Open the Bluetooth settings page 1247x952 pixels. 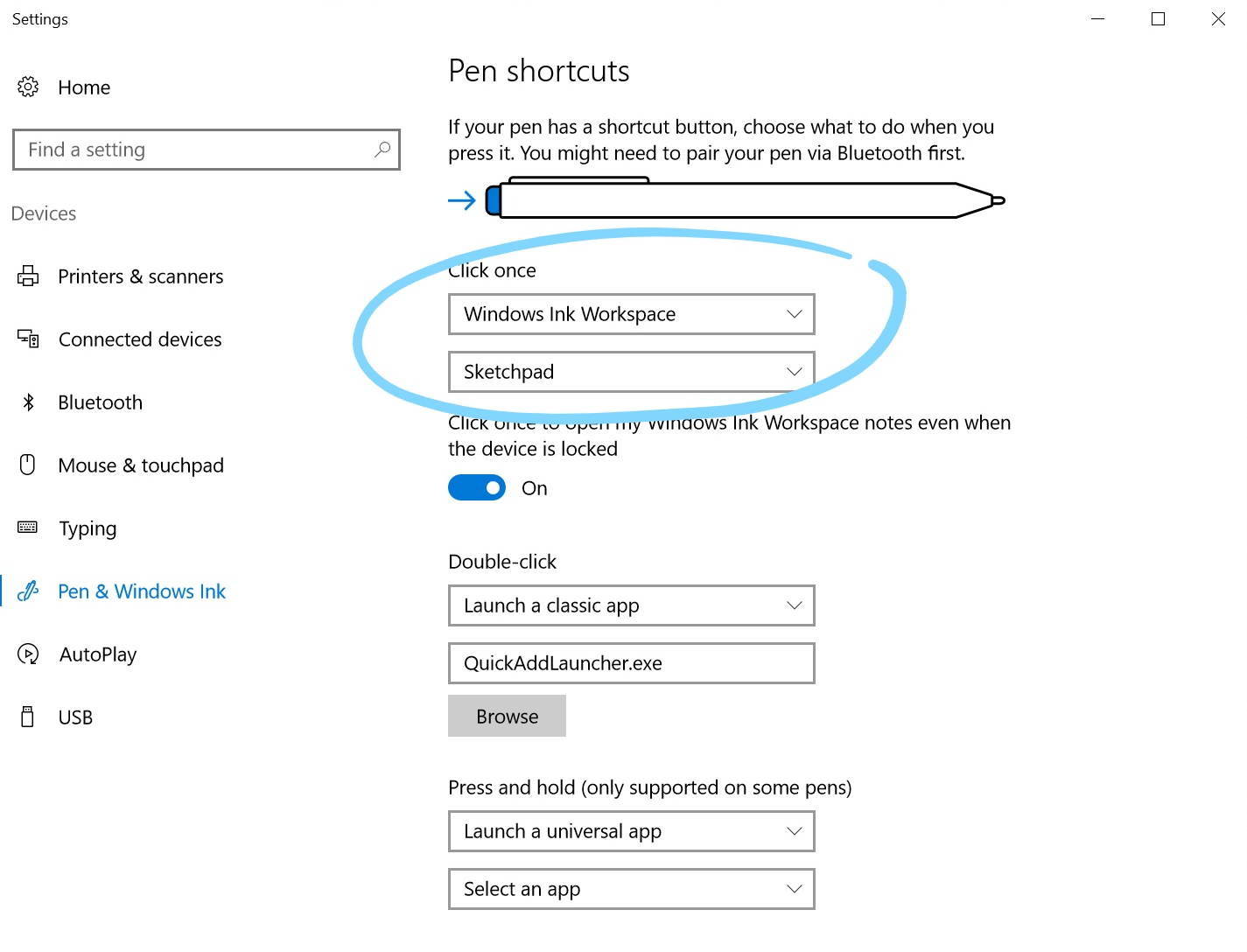pyautogui.click(x=100, y=402)
